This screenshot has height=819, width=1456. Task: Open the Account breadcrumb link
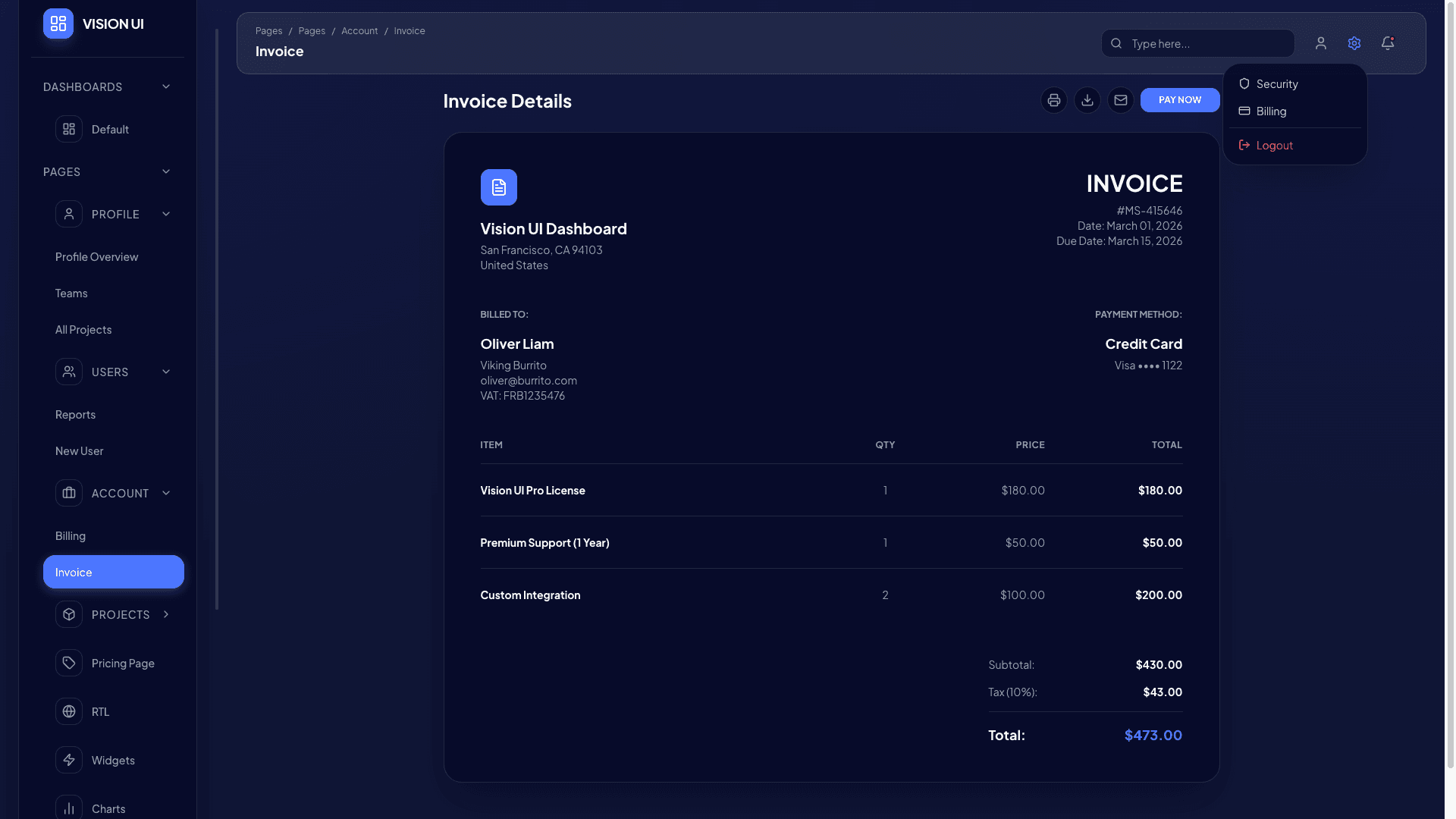point(359,30)
